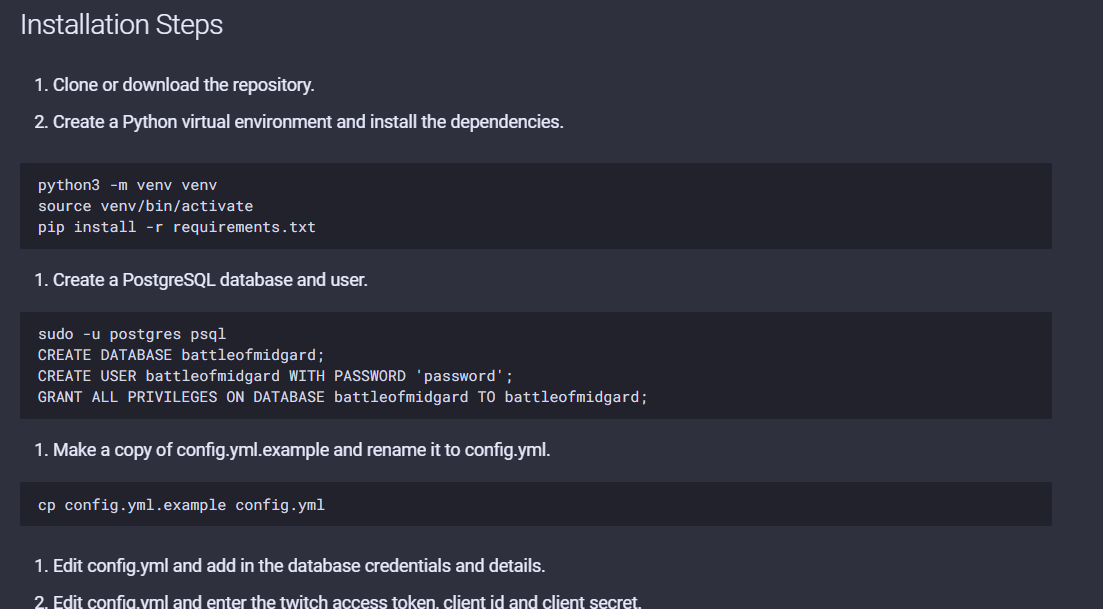1103x609 pixels.
Task: Click step "Edit config.yml and add in the database credentials"
Action: coord(299,566)
